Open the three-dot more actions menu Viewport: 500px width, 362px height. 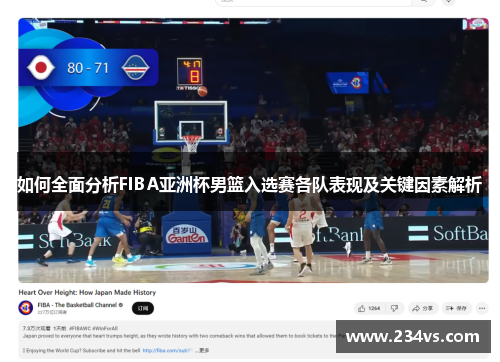point(482,308)
